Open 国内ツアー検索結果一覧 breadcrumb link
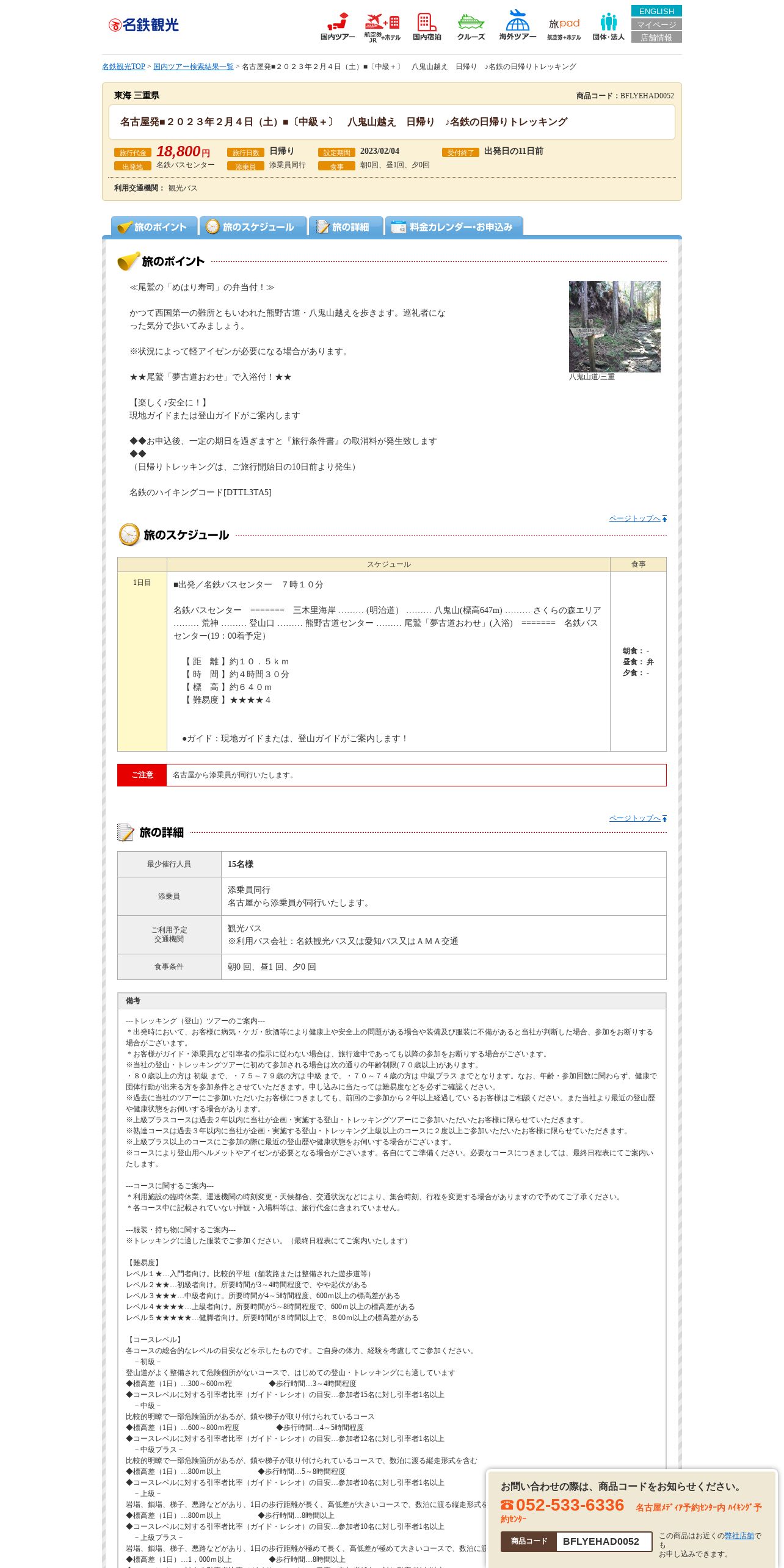This screenshot has width=784, height=1568. tap(194, 67)
